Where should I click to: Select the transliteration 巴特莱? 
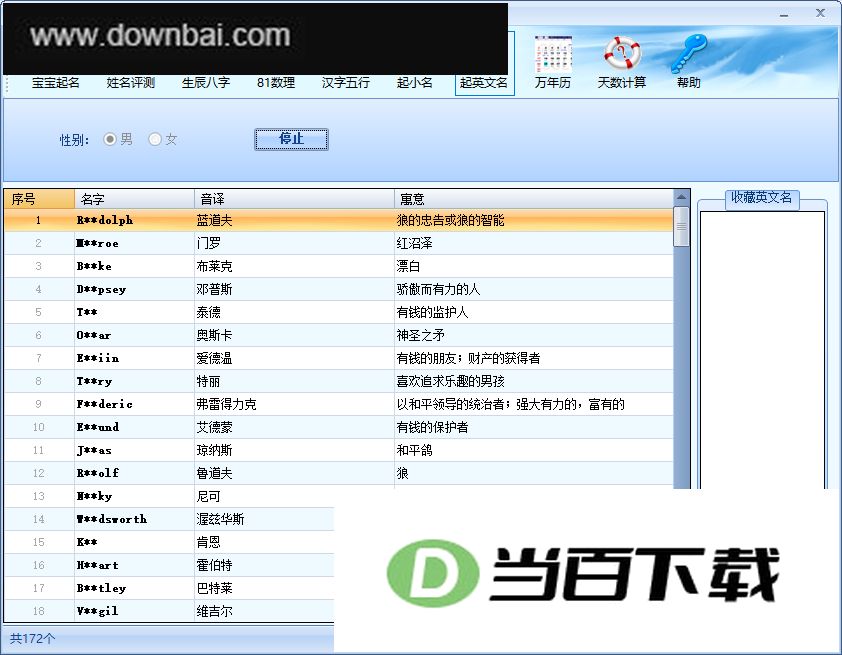click(x=214, y=588)
